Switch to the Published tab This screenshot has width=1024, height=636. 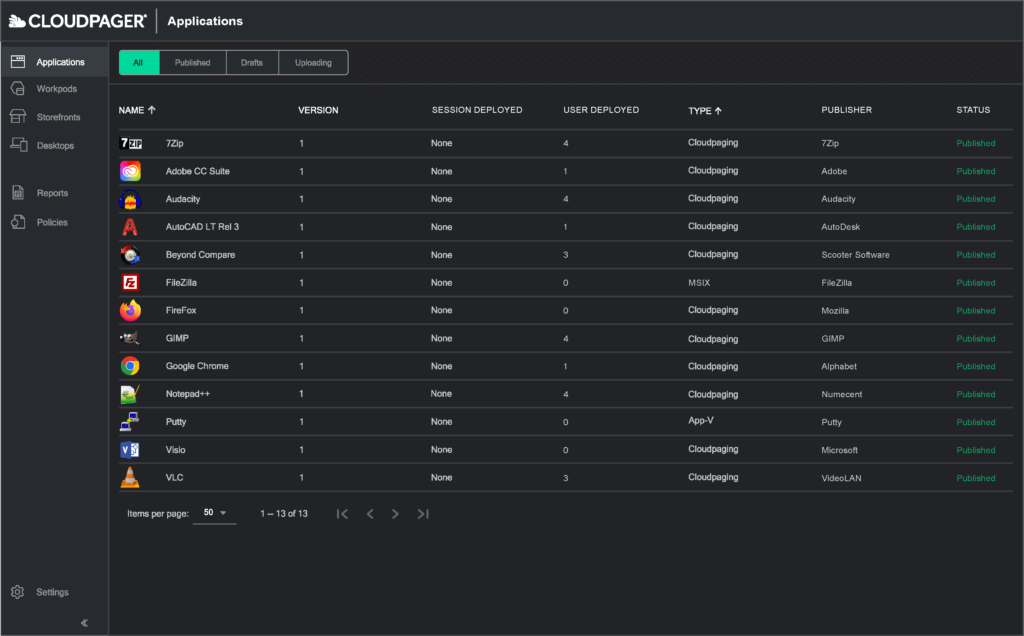192,62
